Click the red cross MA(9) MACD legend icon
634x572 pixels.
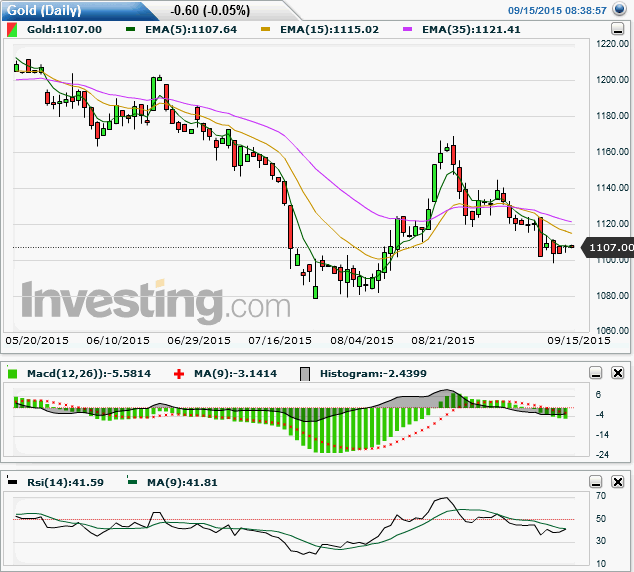179,374
